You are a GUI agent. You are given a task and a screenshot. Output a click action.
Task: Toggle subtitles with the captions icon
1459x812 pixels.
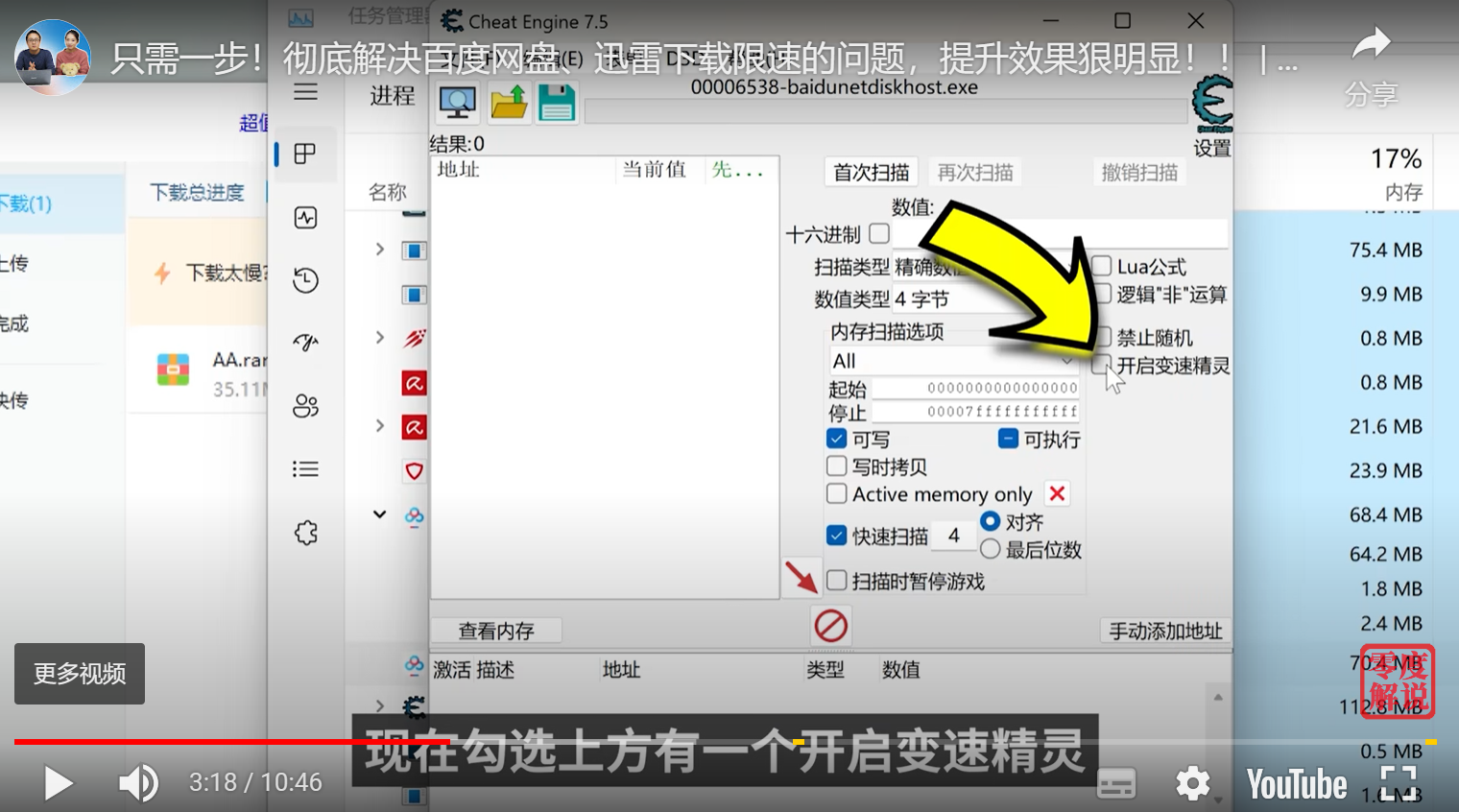[x=1116, y=783]
